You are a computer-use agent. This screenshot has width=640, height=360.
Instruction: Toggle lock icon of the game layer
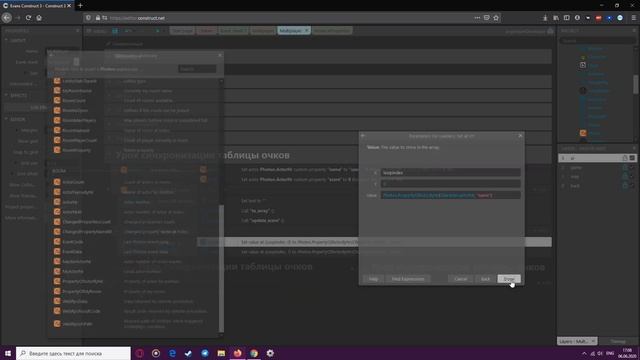coord(625,167)
